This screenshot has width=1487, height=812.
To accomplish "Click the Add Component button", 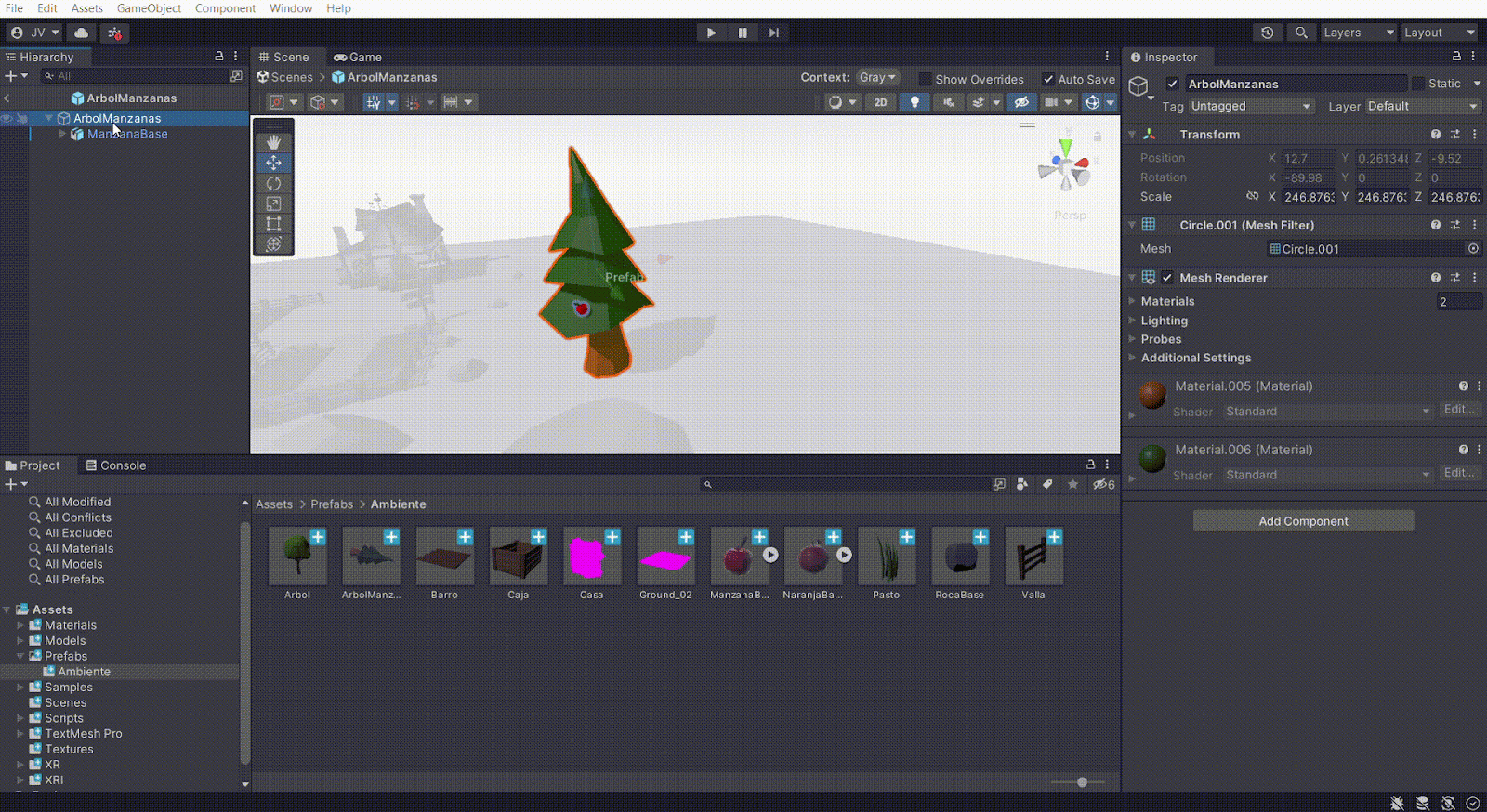I will click(x=1303, y=521).
